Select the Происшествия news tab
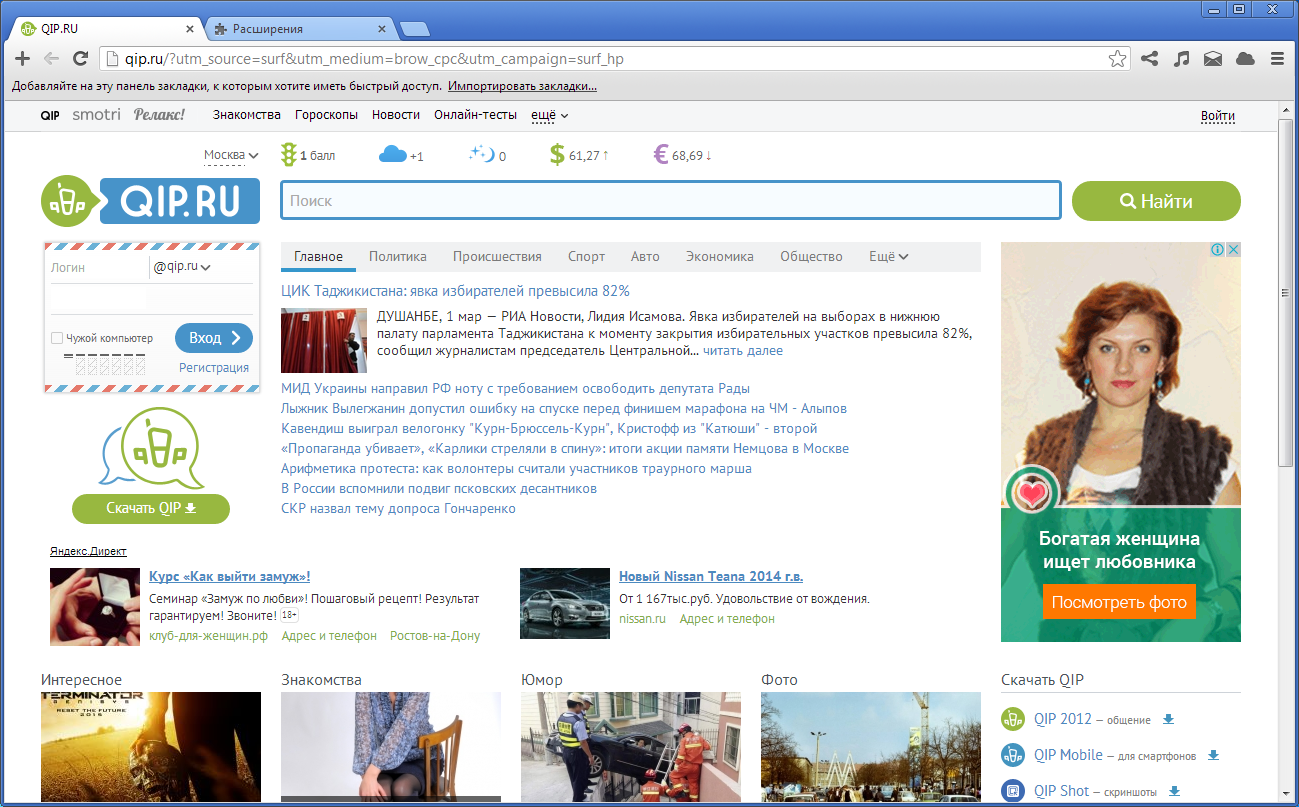This screenshot has width=1299, height=807. pyautogui.click(x=497, y=257)
